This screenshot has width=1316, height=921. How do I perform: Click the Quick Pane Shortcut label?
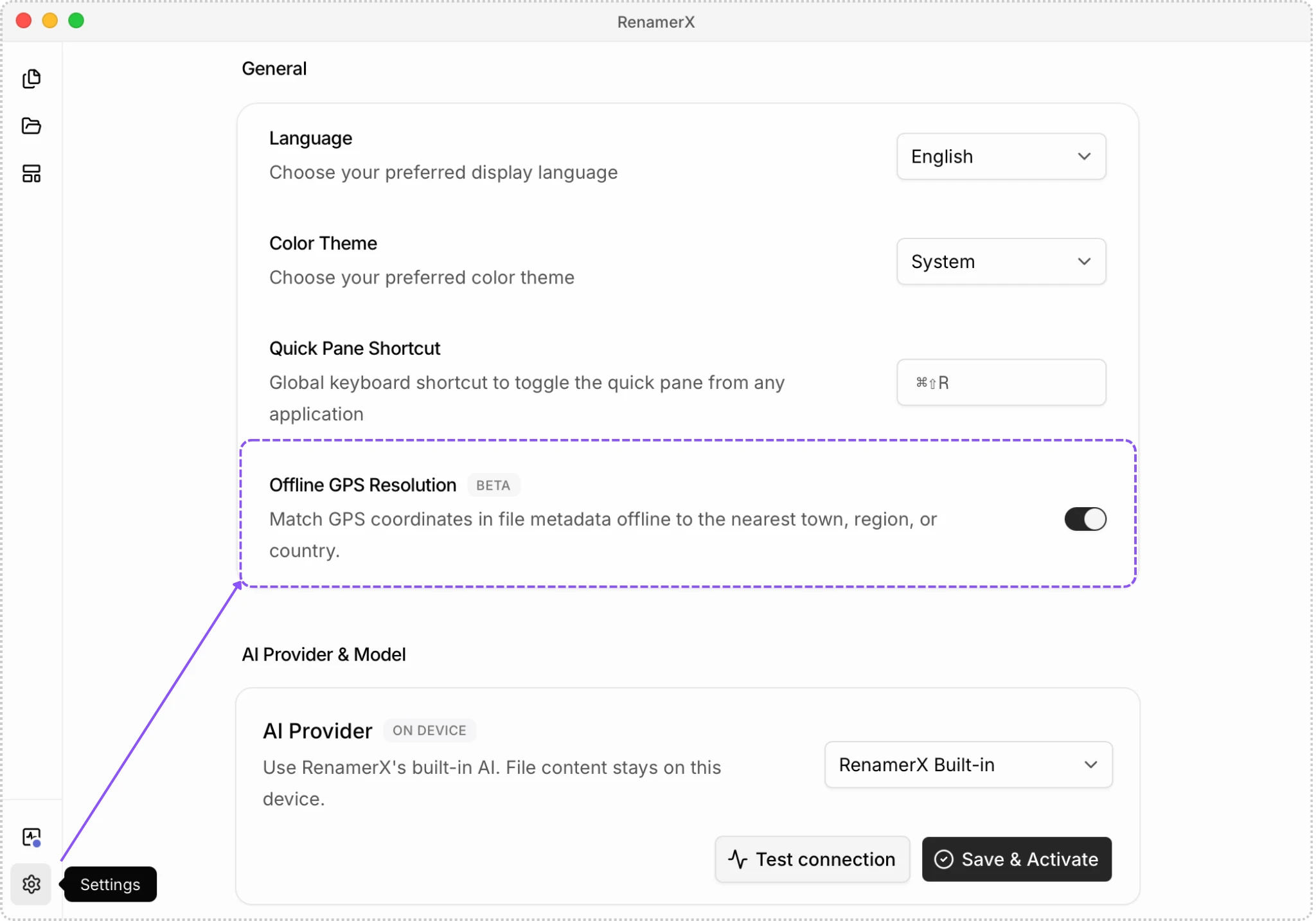point(355,348)
